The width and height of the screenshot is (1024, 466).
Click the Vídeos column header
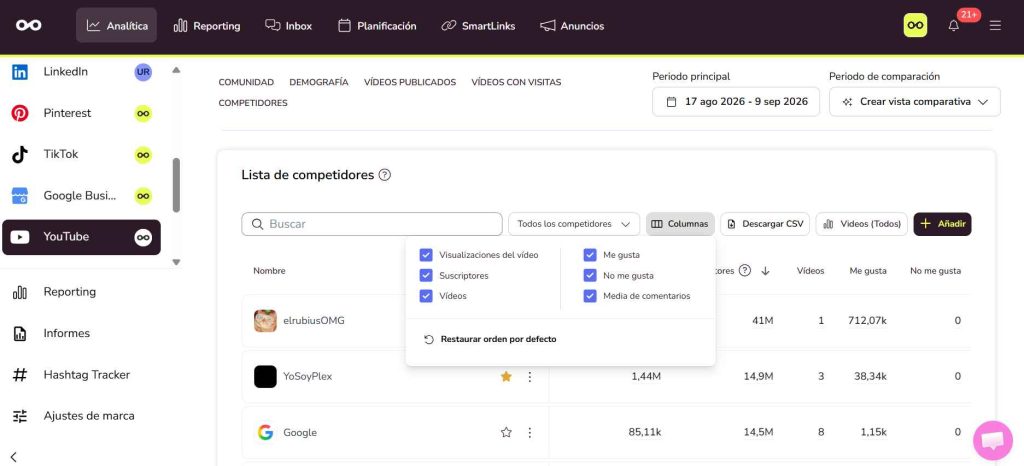click(810, 271)
